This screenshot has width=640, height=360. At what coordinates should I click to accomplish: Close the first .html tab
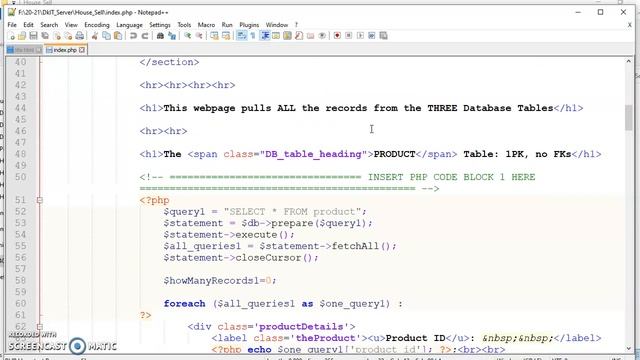pos(39,50)
